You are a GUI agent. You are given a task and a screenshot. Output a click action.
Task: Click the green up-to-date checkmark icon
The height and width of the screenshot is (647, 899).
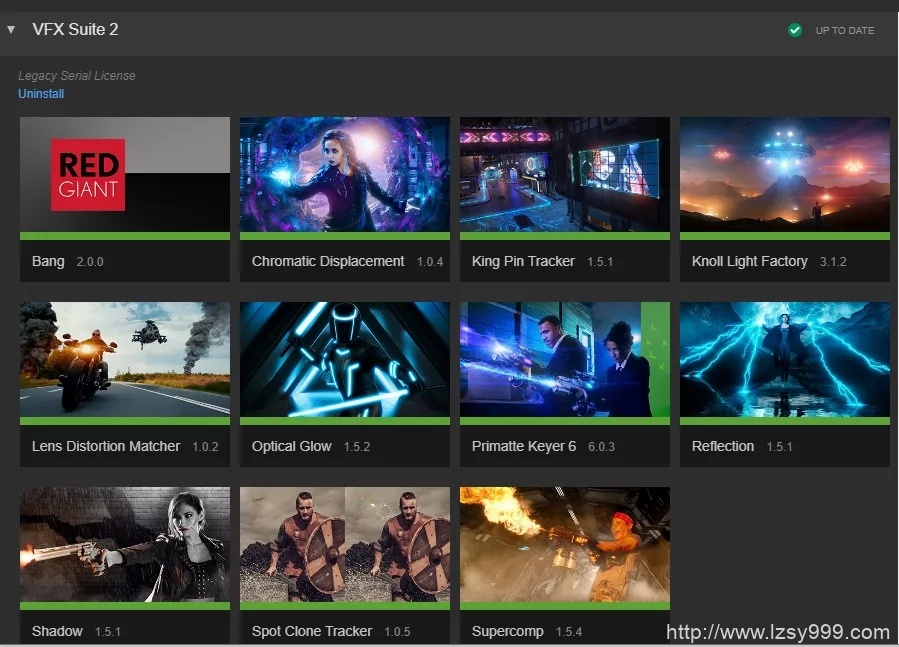tap(794, 30)
